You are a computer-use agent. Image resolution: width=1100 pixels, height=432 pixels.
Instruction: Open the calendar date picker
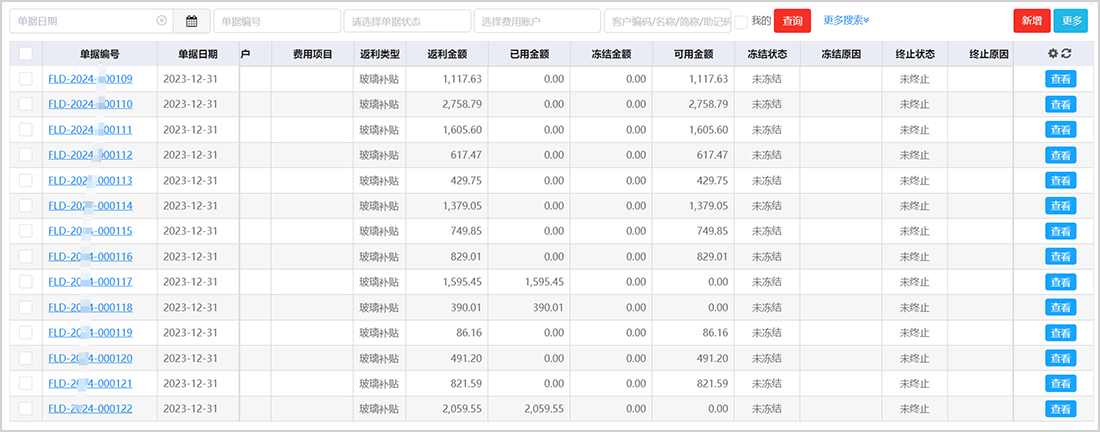pyautogui.click(x=191, y=21)
